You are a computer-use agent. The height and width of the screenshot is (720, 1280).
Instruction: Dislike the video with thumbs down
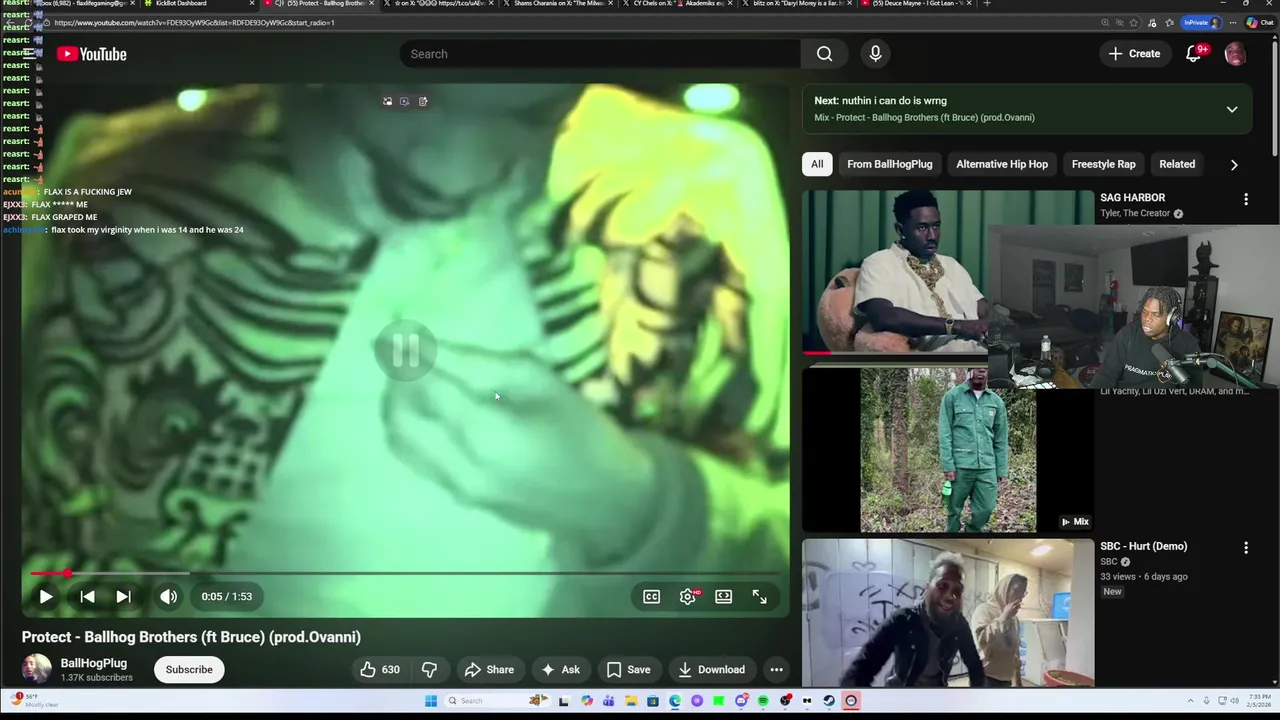click(x=429, y=670)
